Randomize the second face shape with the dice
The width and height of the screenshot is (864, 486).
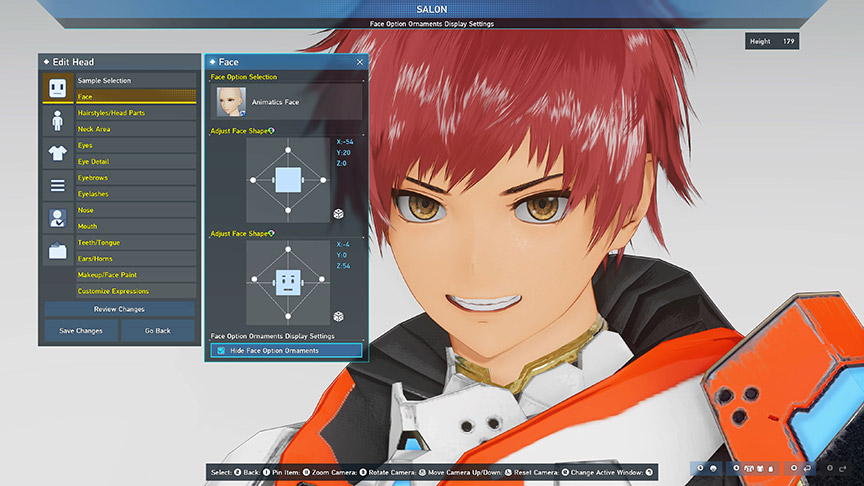(x=339, y=316)
